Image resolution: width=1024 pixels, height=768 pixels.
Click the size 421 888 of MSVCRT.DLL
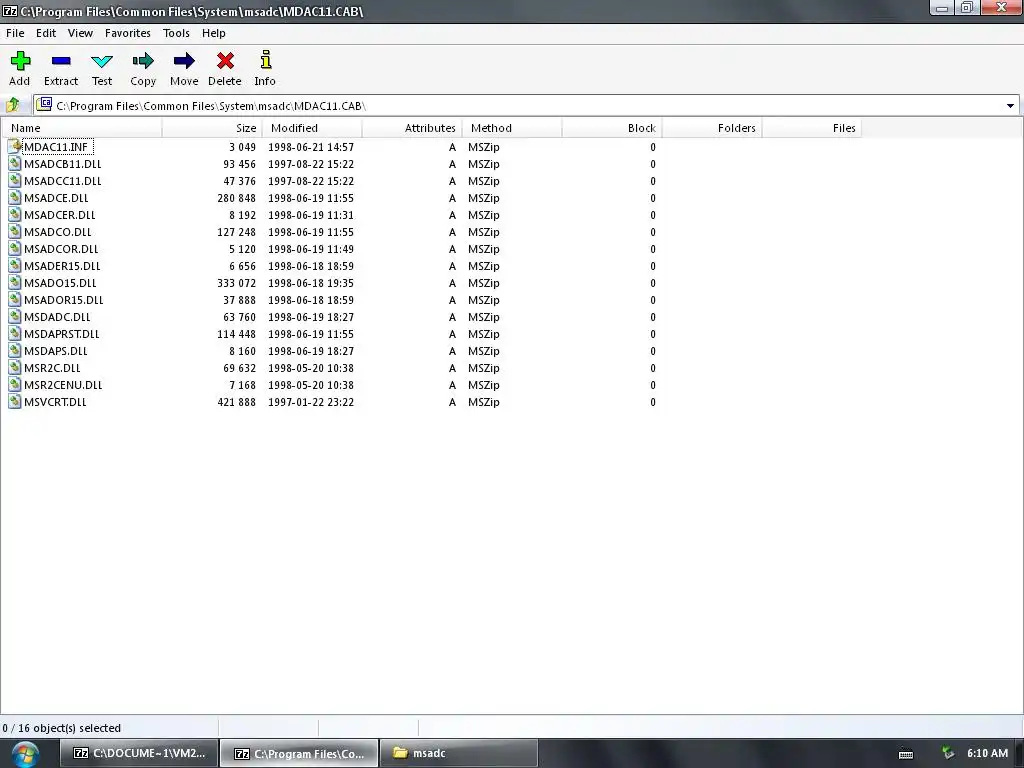pos(236,402)
